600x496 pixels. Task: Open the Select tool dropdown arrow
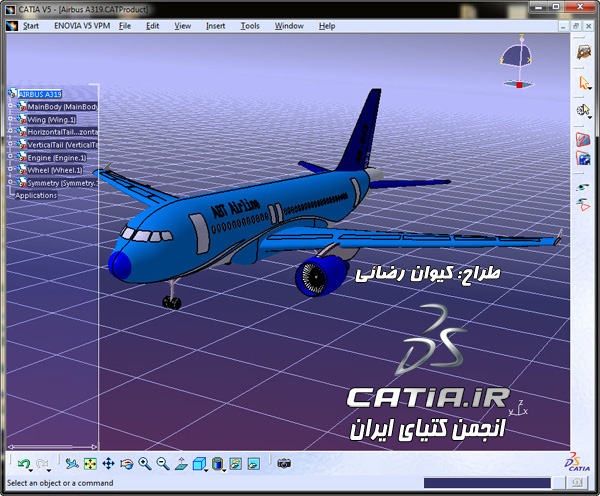[590, 89]
